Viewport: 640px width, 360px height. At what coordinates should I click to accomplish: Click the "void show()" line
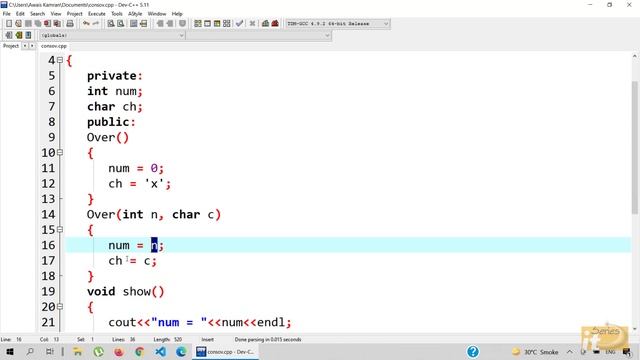point(125,291)
